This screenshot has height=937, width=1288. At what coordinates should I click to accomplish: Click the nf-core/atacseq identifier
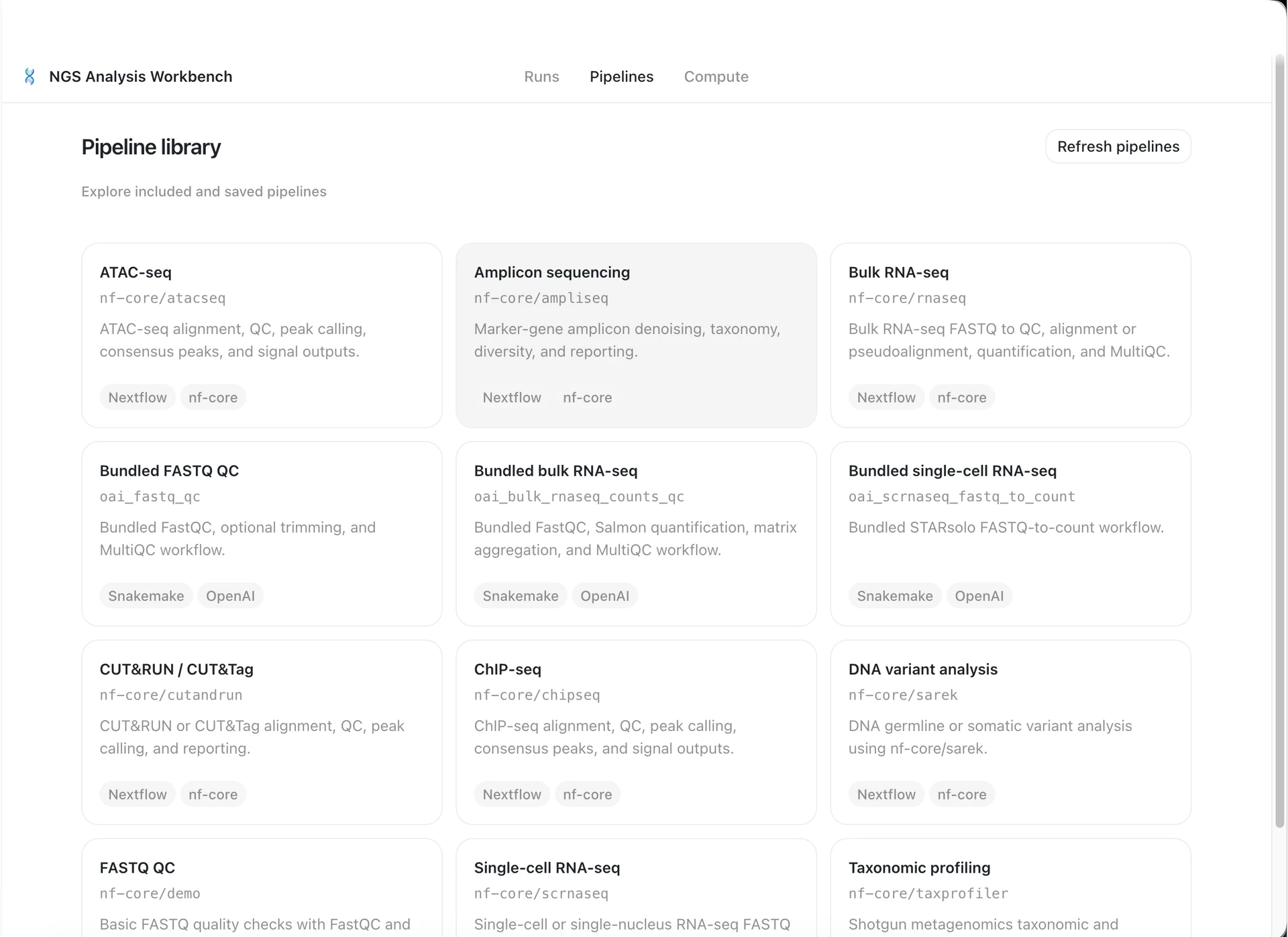coord(162,298)
